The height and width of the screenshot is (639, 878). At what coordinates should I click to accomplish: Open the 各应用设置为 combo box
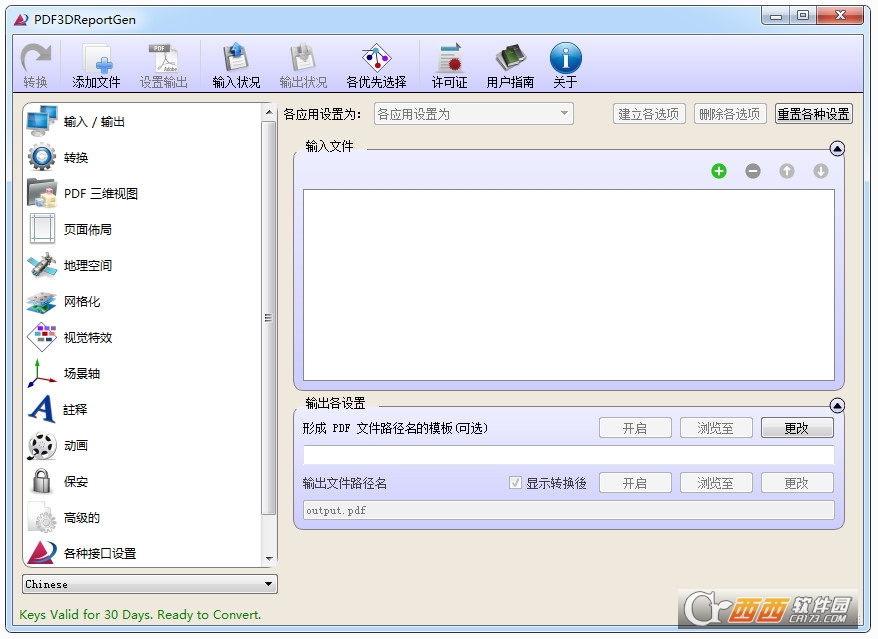[x=474, y=114]
